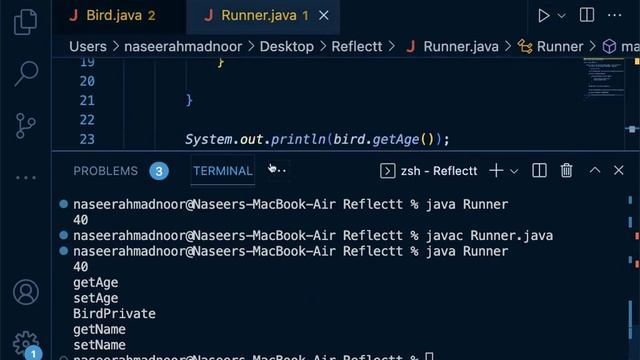Open the PROBLEMS panel tab
Image resolution: width=640 pixels, height=360 pixels.
(x=106, y=171)
